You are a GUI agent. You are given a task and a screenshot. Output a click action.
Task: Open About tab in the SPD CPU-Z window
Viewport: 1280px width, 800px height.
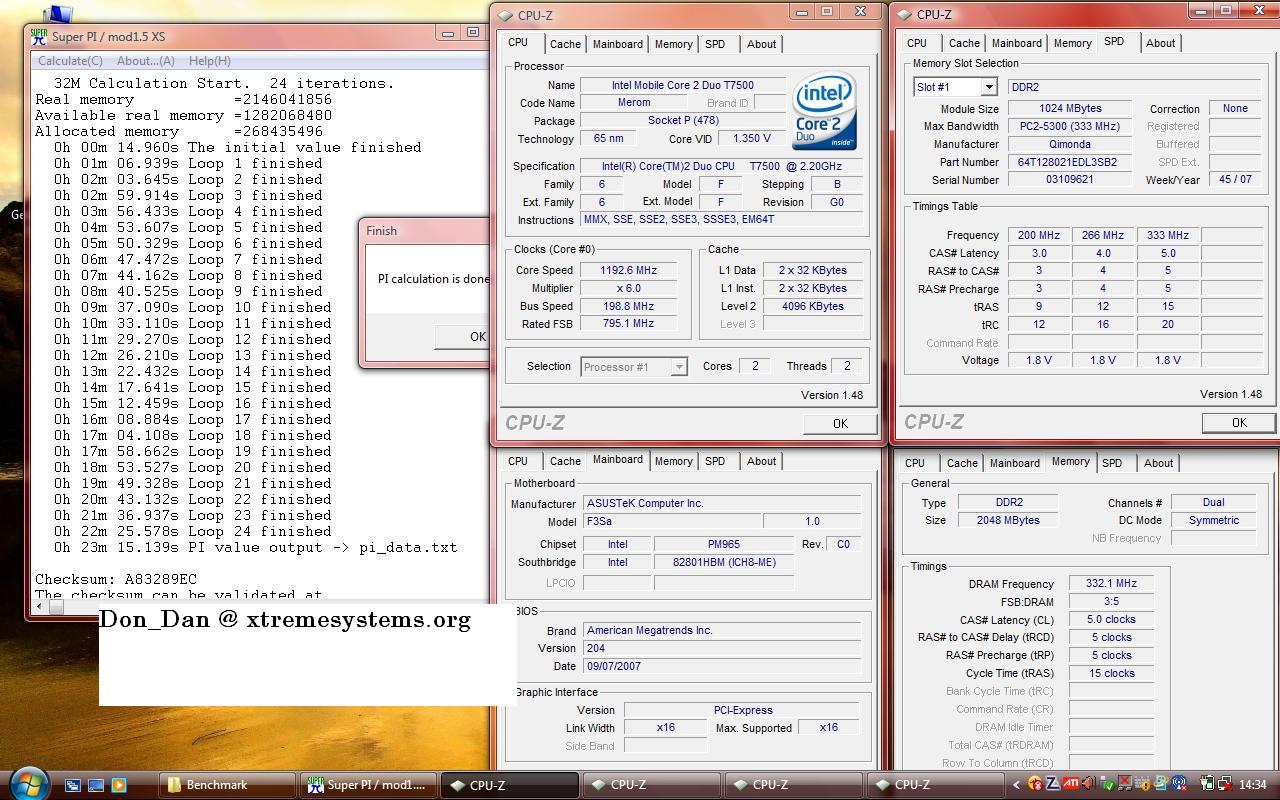[x=1160, y=43]
